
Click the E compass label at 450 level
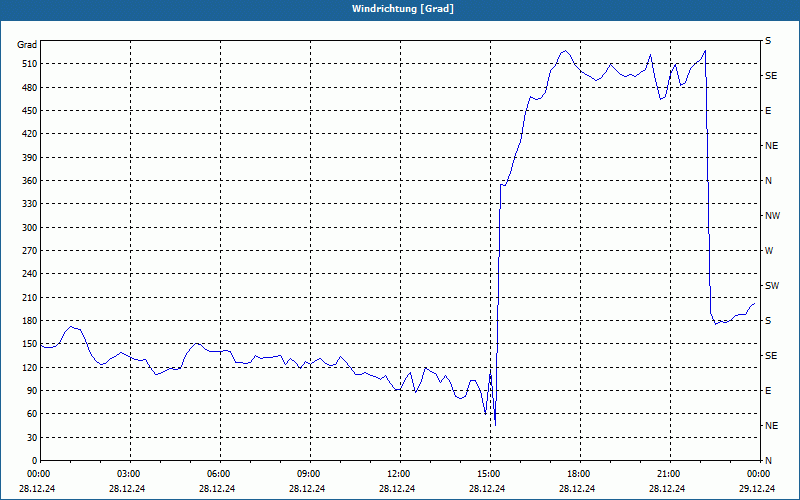[768, 111]
